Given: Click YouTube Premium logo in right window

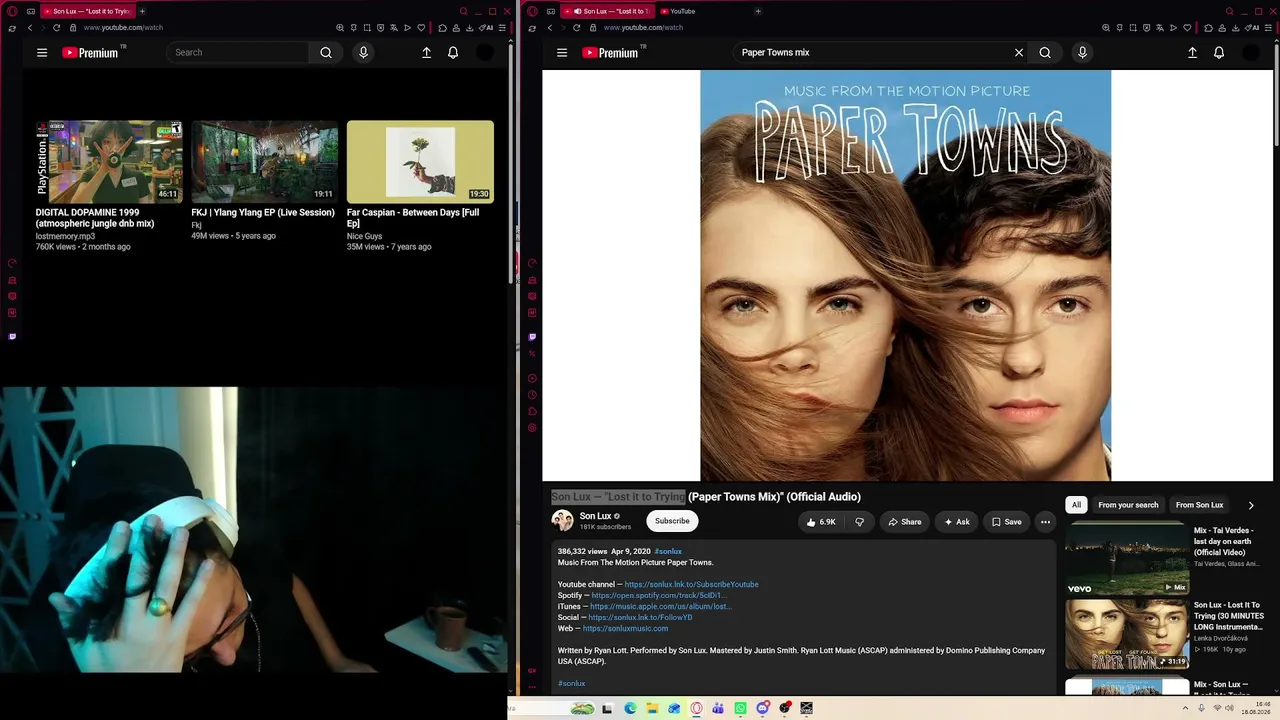Looking at the screenshot, I should click(610, 53).
